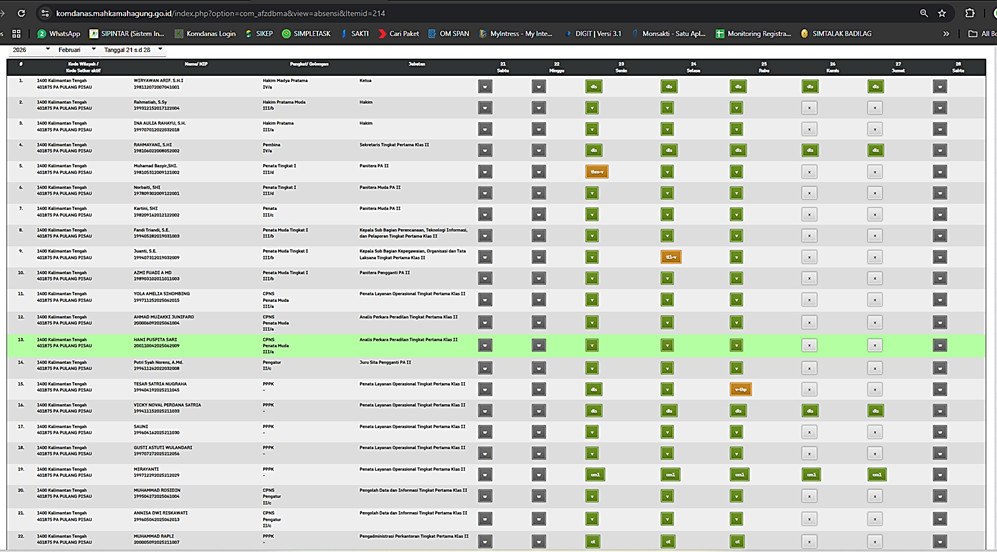Image resolution: width=997 pixels, height=552 pixels.
Task: Open the year 2026 dropdown
Action: (x=25, y=49)
